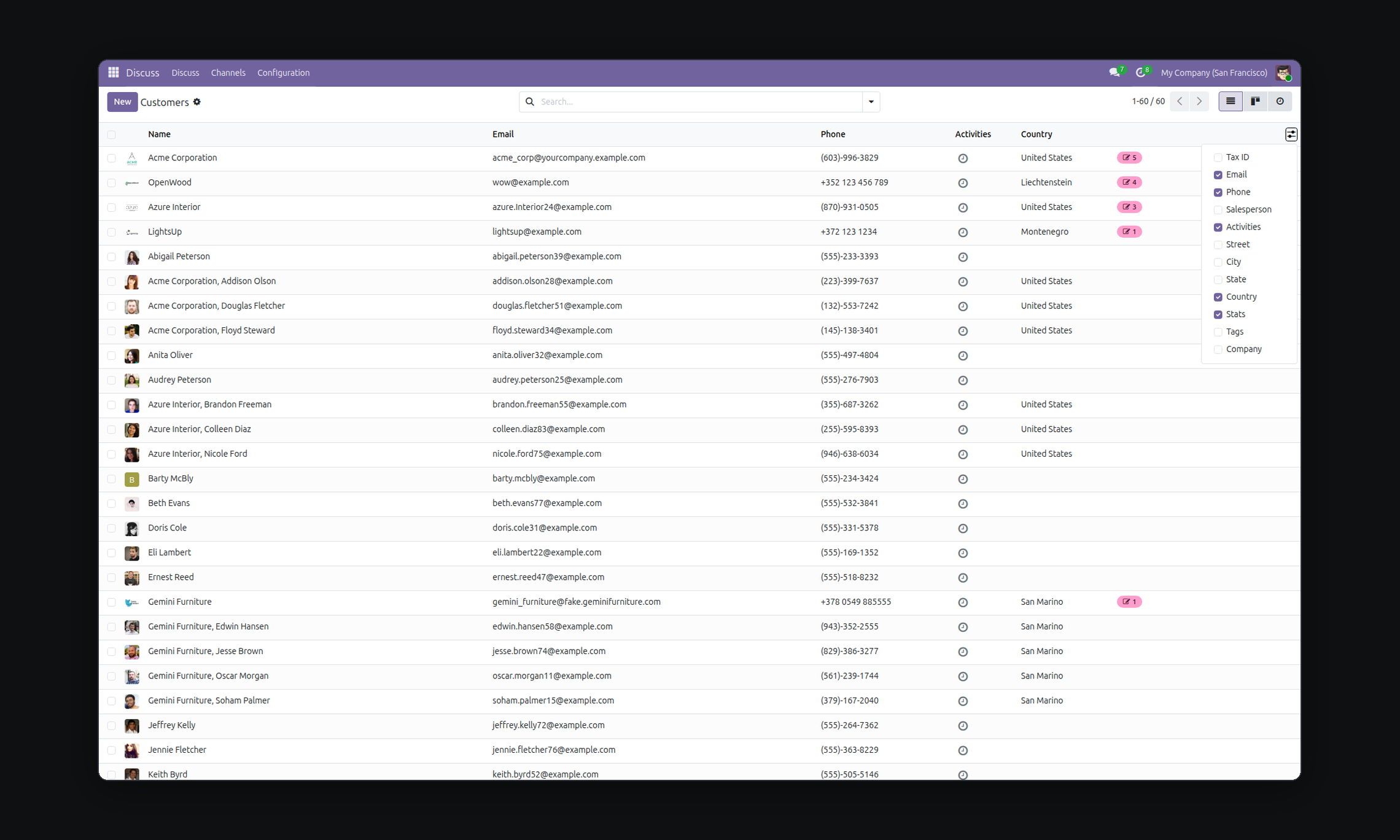The width and height of the screenshot is (1400, 840).
Task: Go to the previous page arrow
Action: click(x=1180, y=101)
